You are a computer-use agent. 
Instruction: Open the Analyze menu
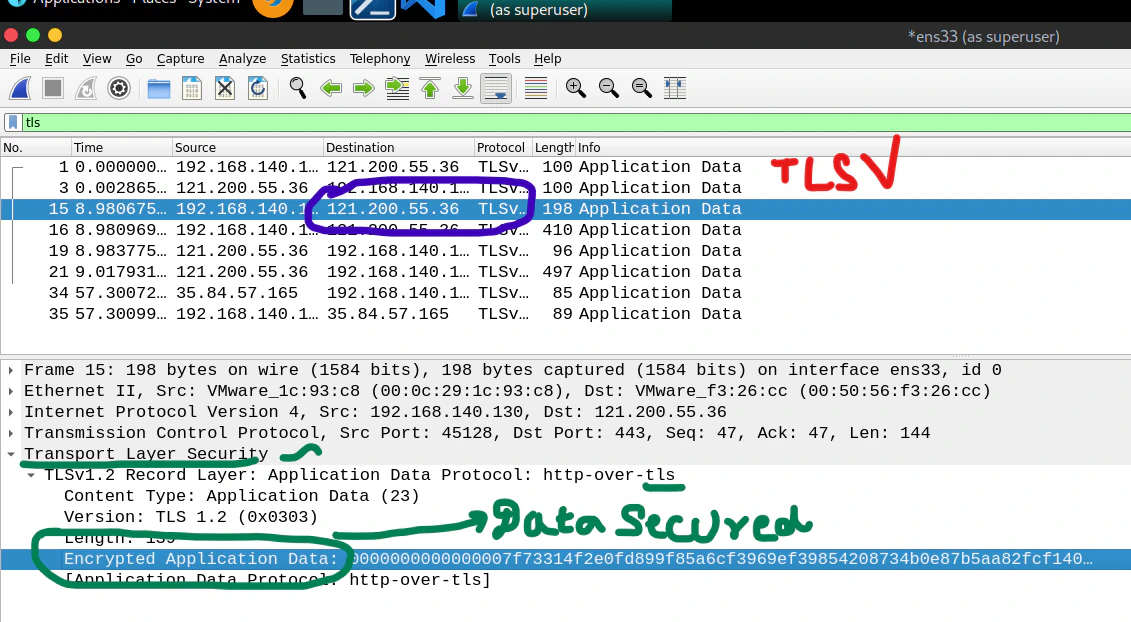pyautogui.click(x=242, y=59)
